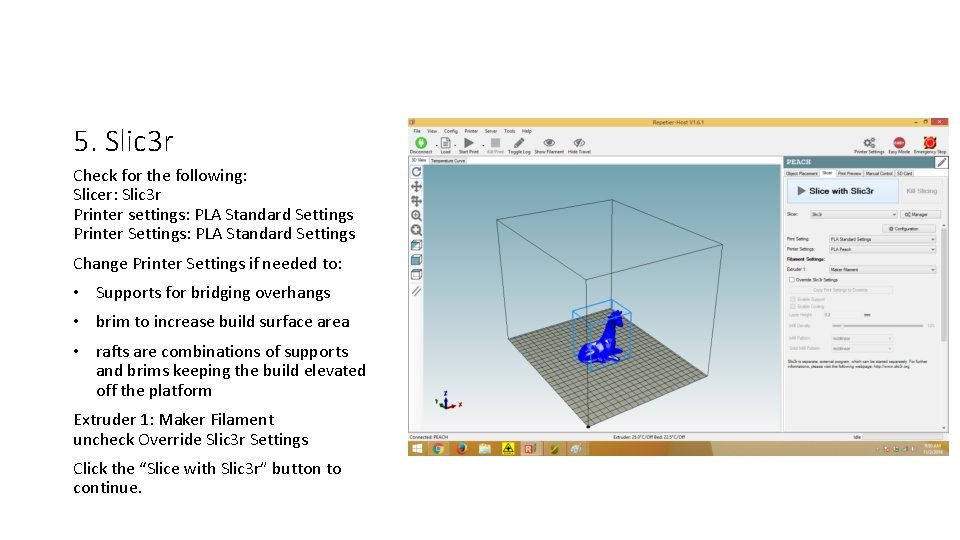Switch to the Temperature Curve tab
960x540 pixels.
click(x=448, y=160)
